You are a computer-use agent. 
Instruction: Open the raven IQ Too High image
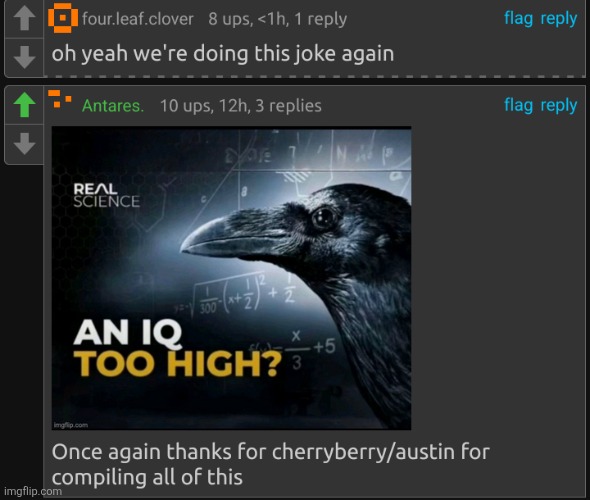pyautogui.click(x=231, y=278)
